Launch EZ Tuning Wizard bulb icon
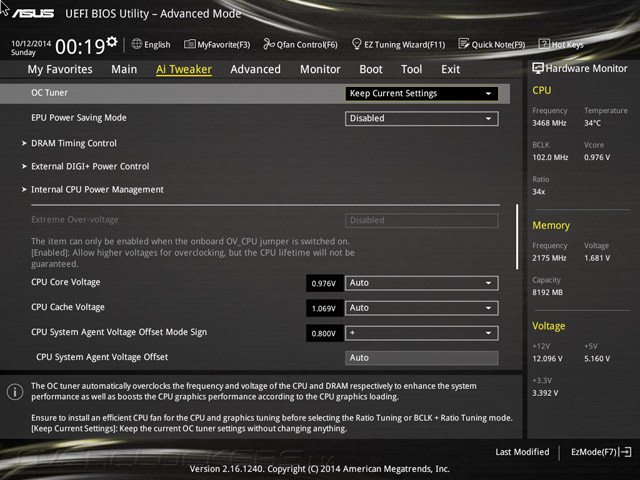Viewport: 640px width, 480px height. click(356, 44)
